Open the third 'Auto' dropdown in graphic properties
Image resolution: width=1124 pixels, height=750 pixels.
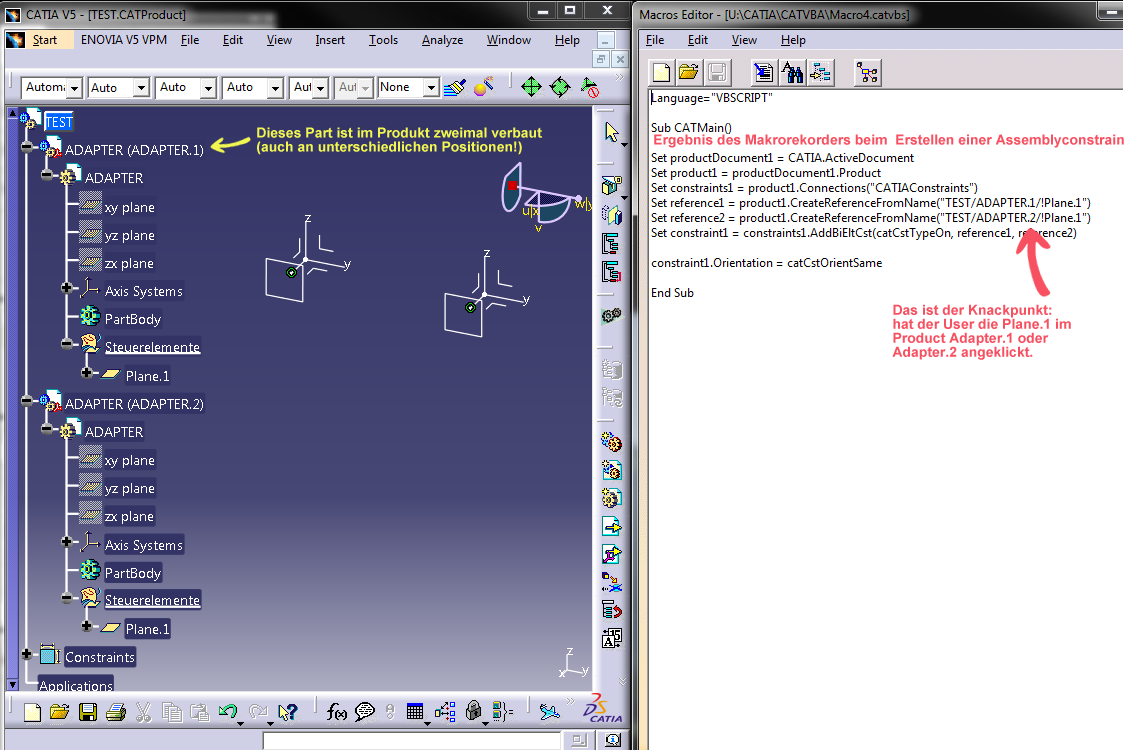(208, 88)
